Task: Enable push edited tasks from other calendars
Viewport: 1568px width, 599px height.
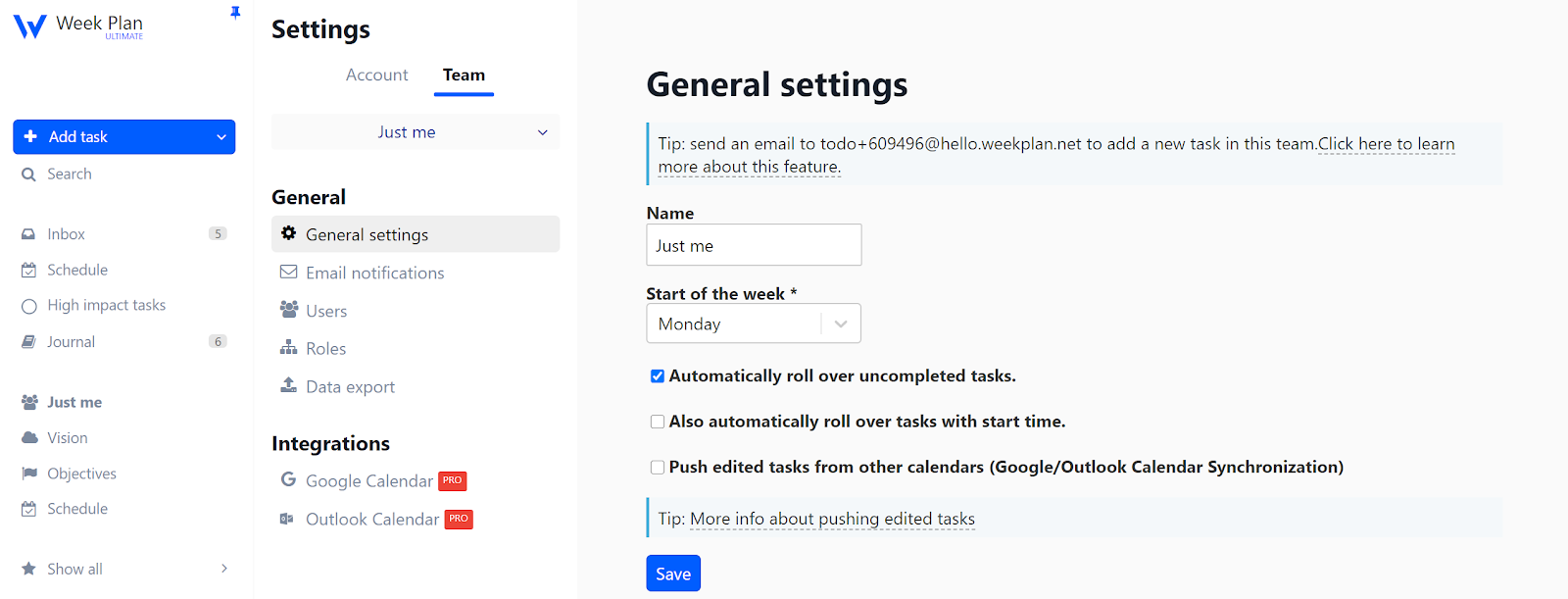Action: [658, 468]
